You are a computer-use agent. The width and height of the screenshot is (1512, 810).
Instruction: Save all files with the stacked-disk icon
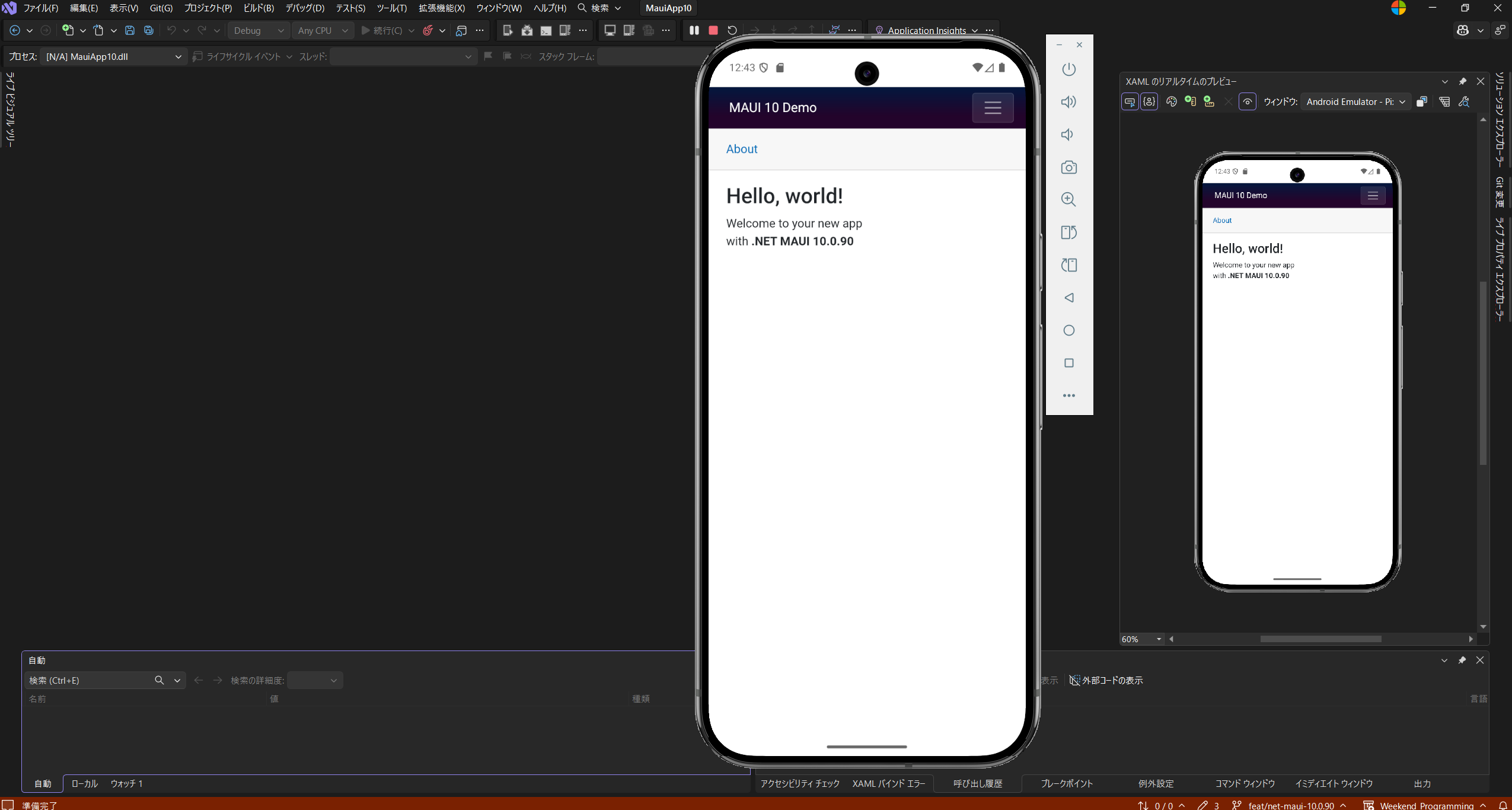tap(149, 30)
